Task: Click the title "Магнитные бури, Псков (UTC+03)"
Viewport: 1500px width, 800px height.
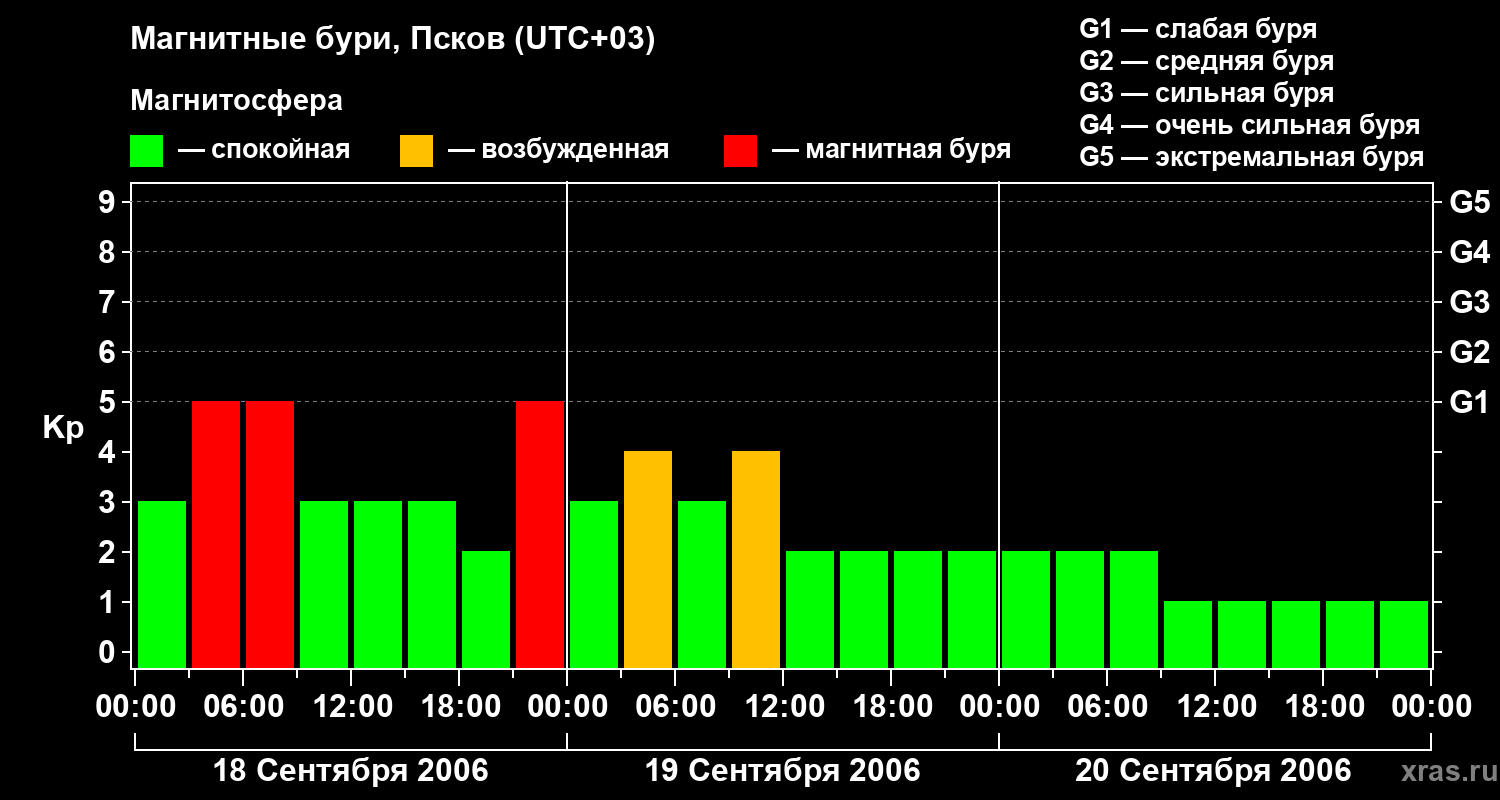Action: click(393, 40)
